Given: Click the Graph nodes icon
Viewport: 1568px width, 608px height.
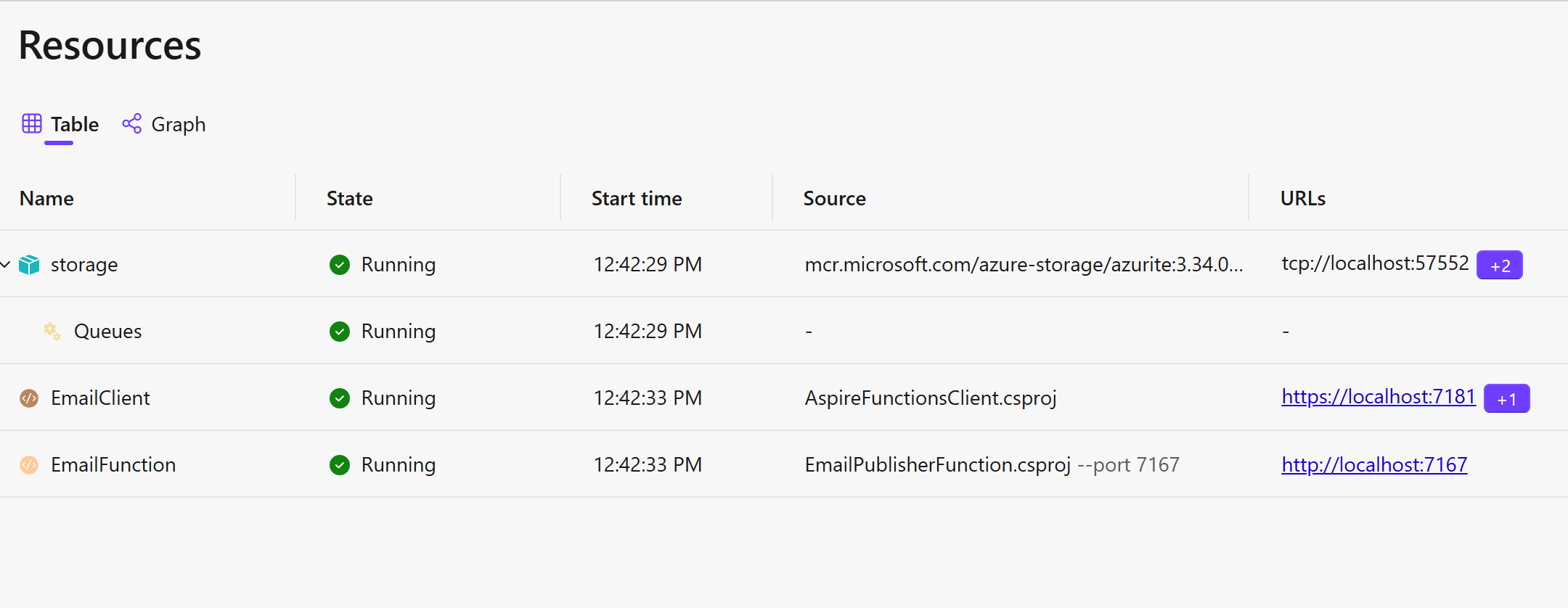Looking at the screenshot, I should [x=132, y=124].
